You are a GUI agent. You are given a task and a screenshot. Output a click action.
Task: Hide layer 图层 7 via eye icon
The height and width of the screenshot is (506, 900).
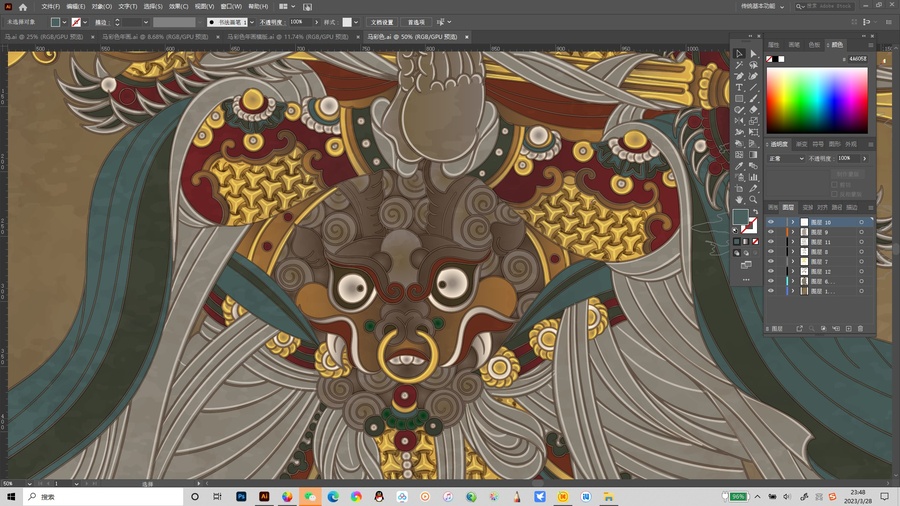771,261
